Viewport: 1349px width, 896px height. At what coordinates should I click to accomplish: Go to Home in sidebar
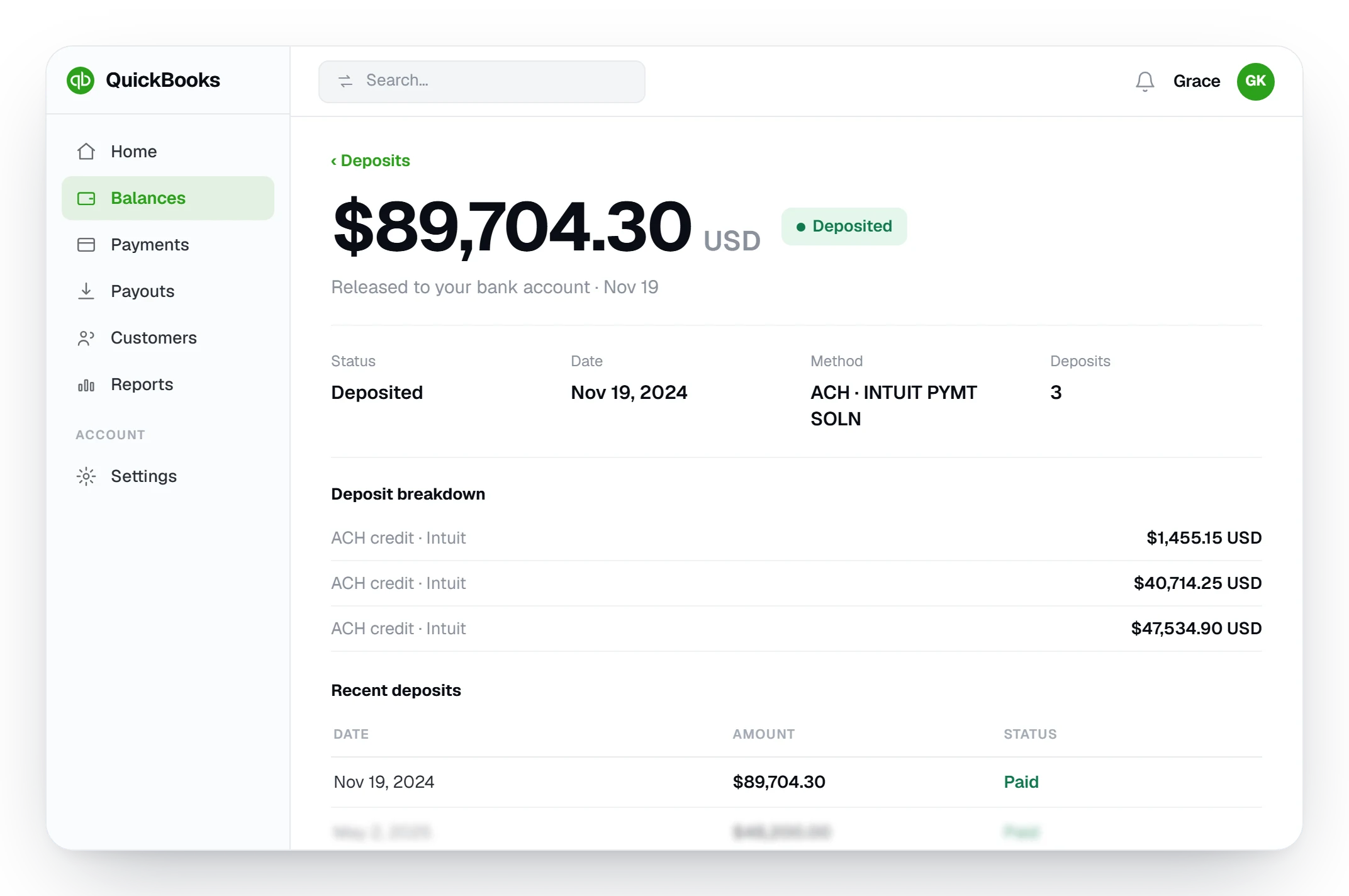pyautogui.click(x=168, y=152)
